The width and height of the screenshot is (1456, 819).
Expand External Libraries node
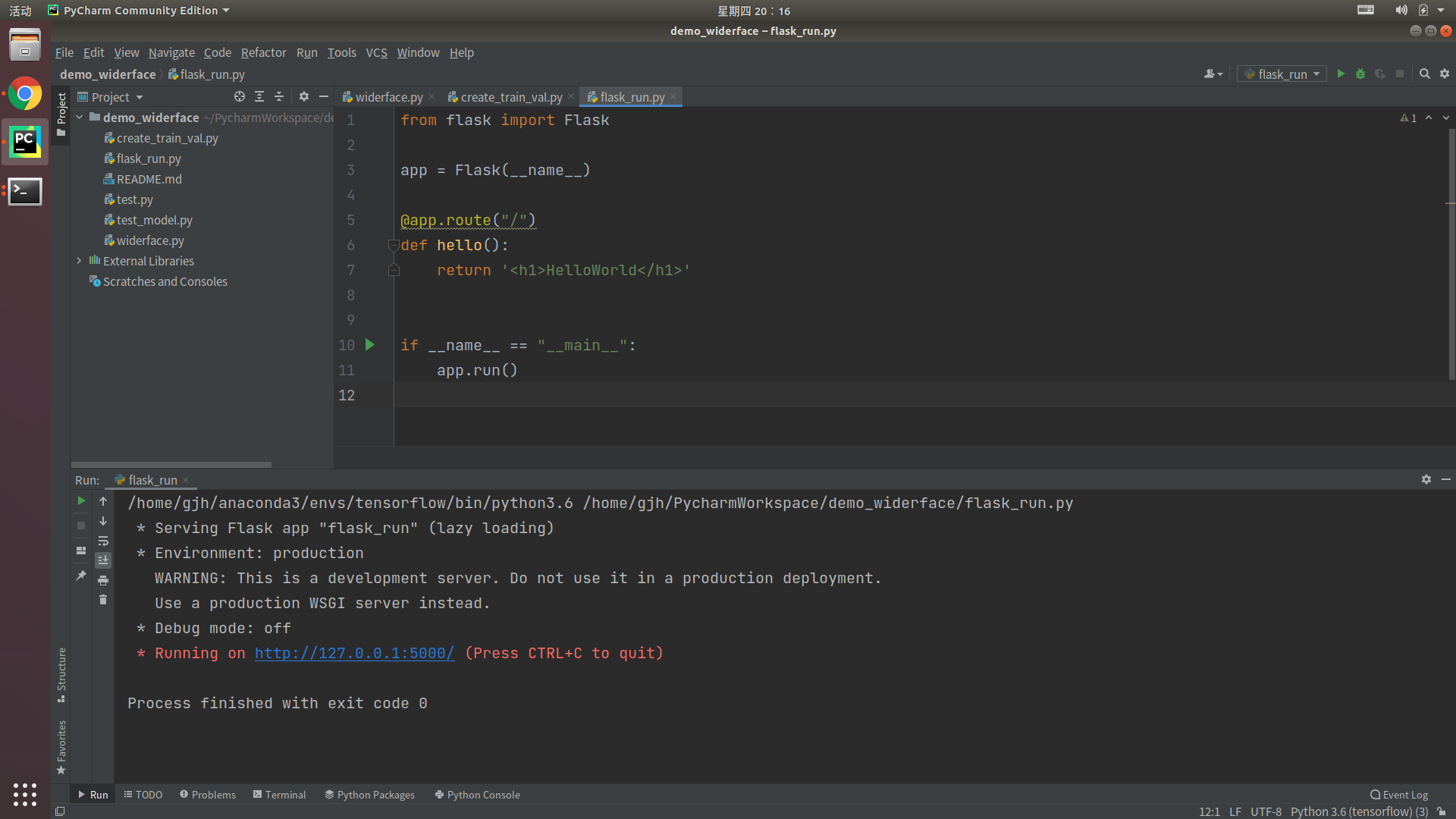coord(80,260)
